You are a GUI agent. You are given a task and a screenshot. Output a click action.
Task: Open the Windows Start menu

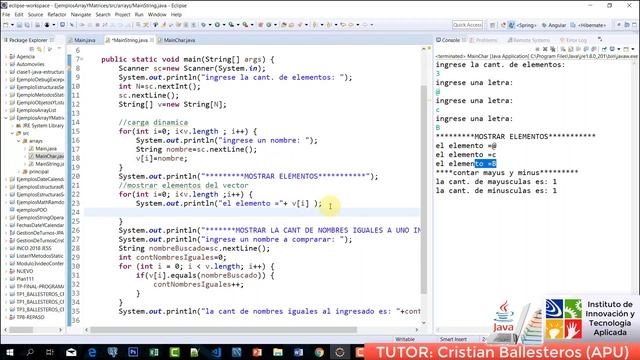click(9, 352)
